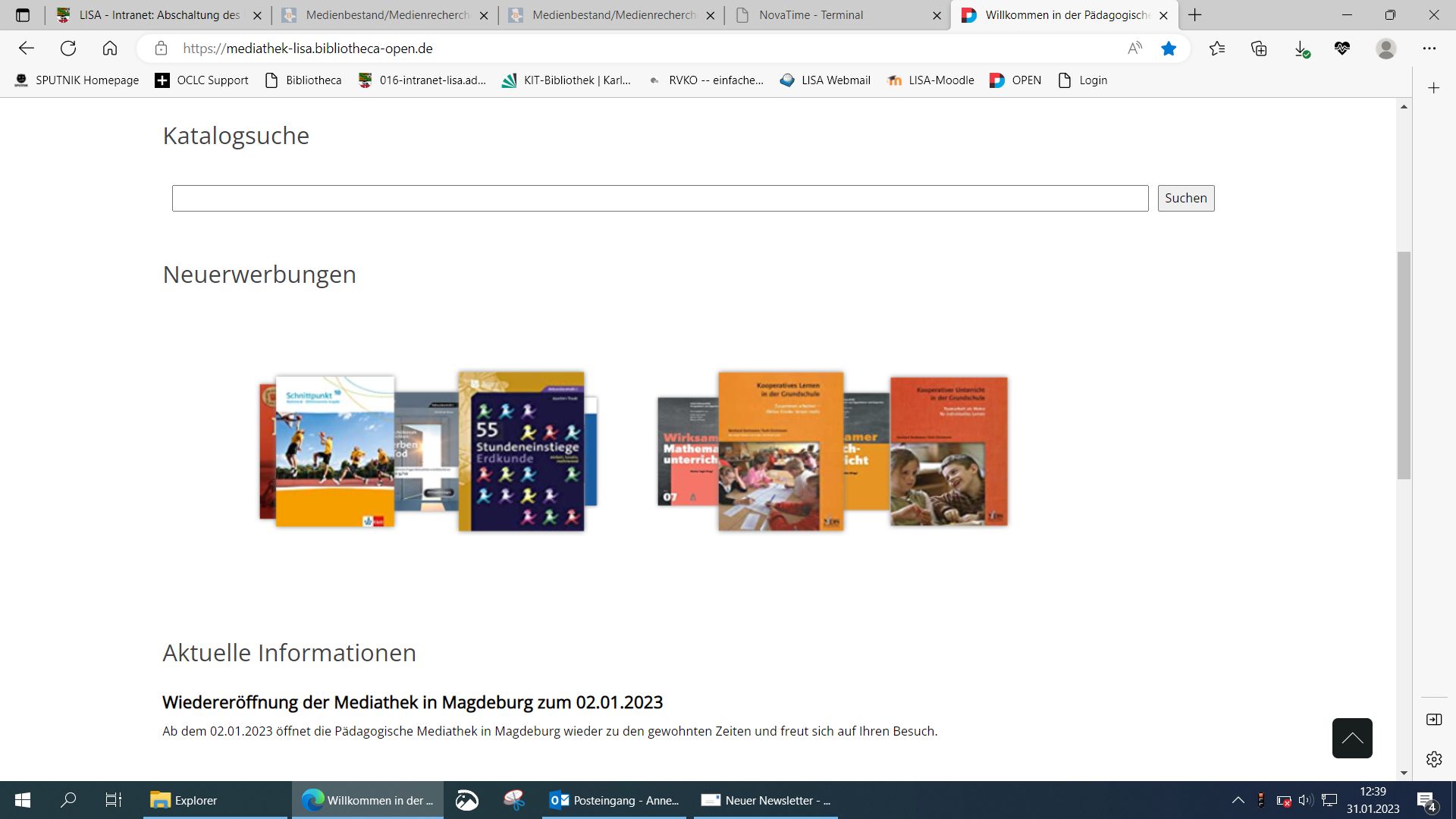Open Wirksamer Mathematikunterricht cover
This screenshot has width=1456, height=819.
pyautogui.click(x=687, y=451)
